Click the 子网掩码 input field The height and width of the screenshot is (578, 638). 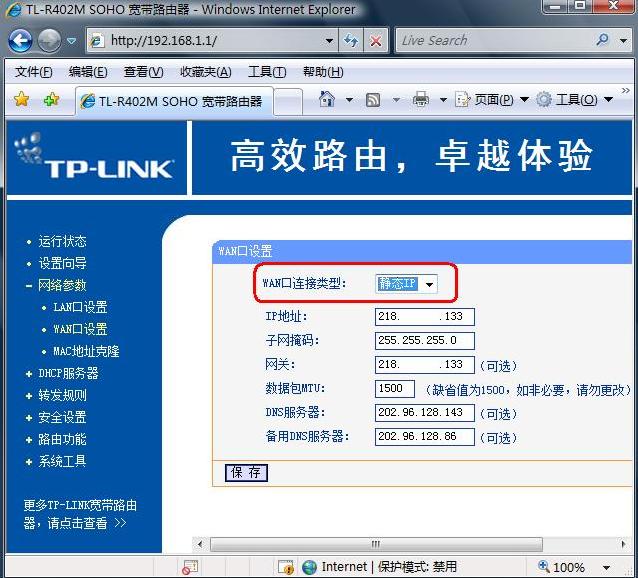pyautogui.click(x=424, y=340)
